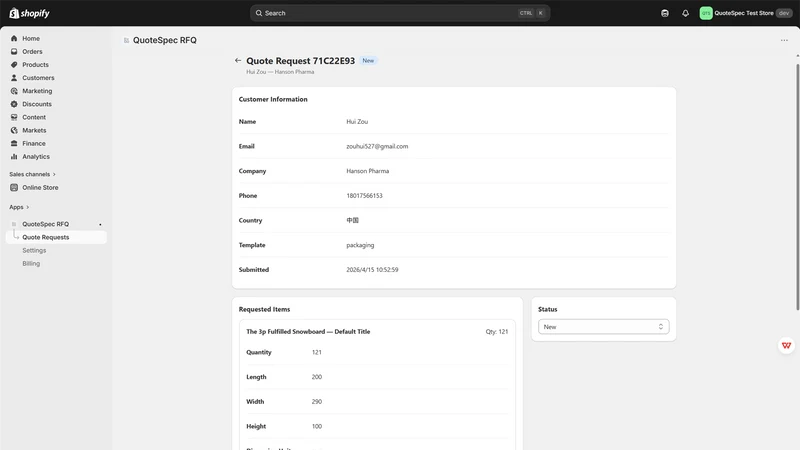The image size is (800, 450).
Task: Open the Orders icon in sidebar
Action: [14, 52]
